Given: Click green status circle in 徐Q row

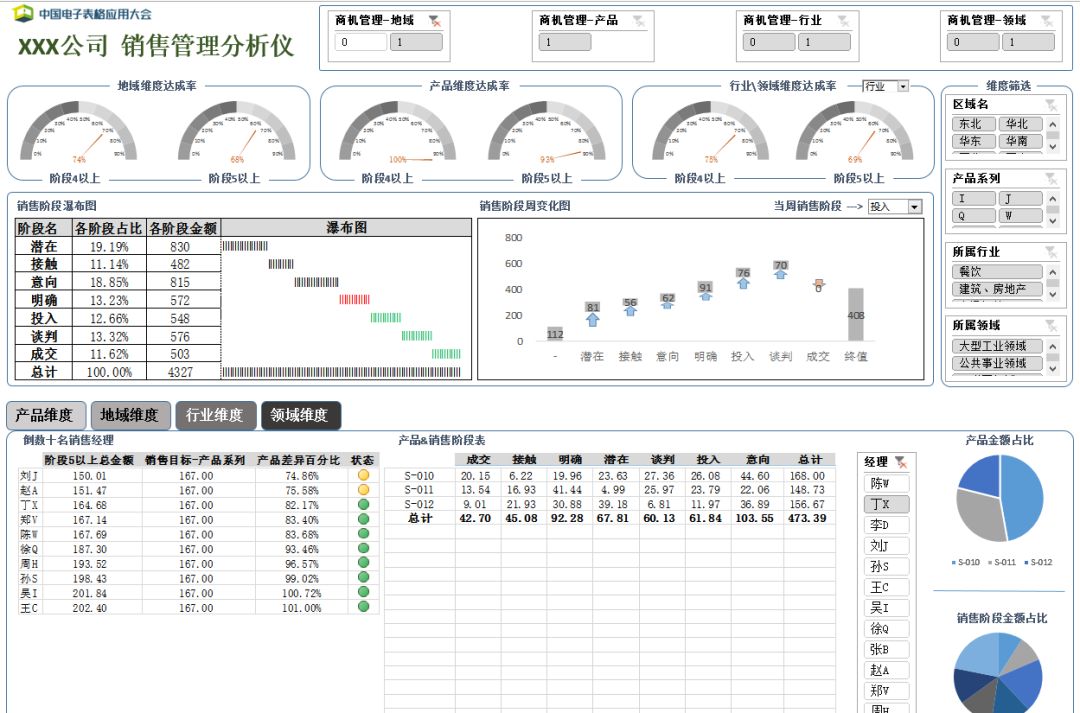Looking at the screenshot, I should [x=364, y=548].
